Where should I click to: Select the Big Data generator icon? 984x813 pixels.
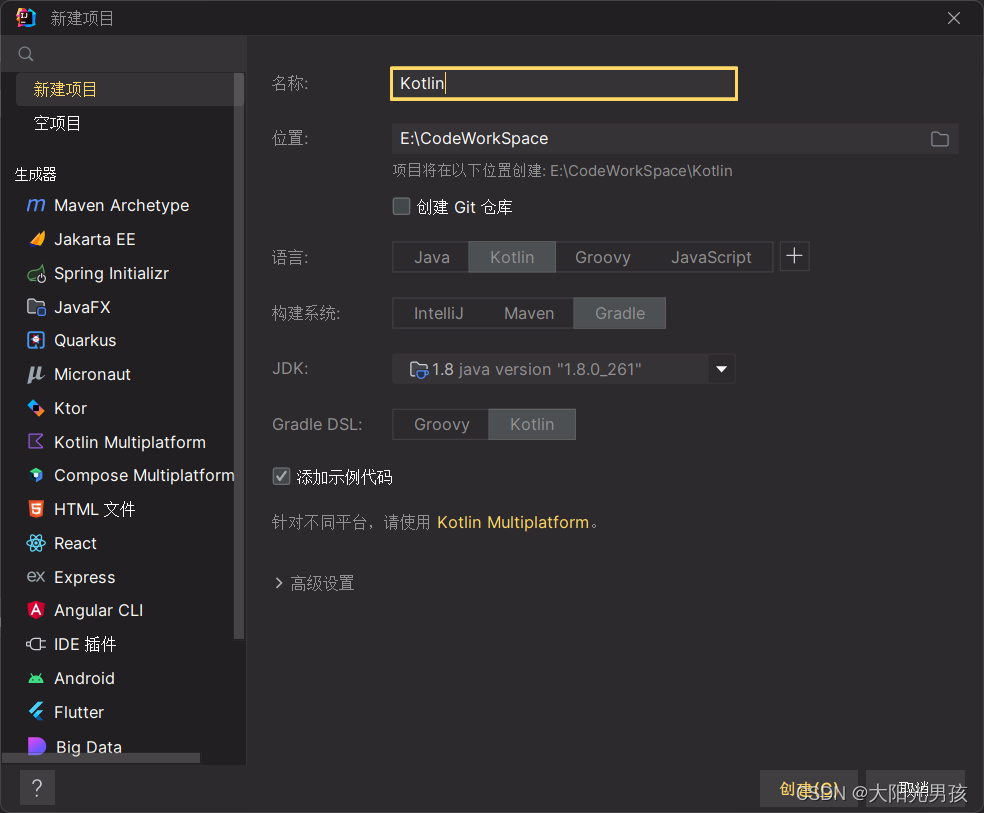click(x=36, y=746)
